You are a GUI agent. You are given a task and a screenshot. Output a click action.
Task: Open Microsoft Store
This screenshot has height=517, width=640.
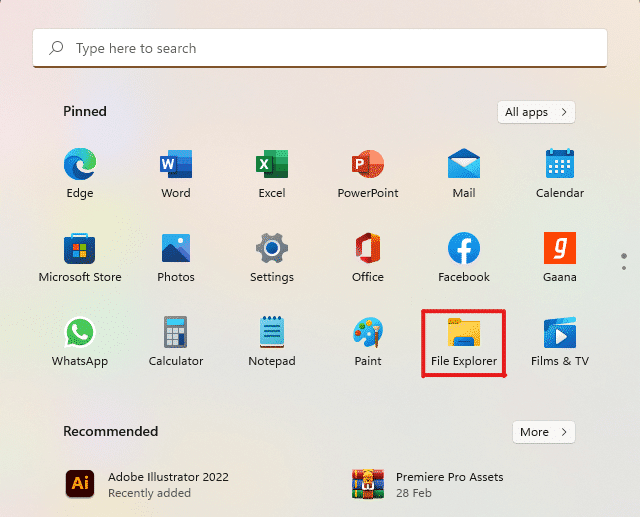80,257
